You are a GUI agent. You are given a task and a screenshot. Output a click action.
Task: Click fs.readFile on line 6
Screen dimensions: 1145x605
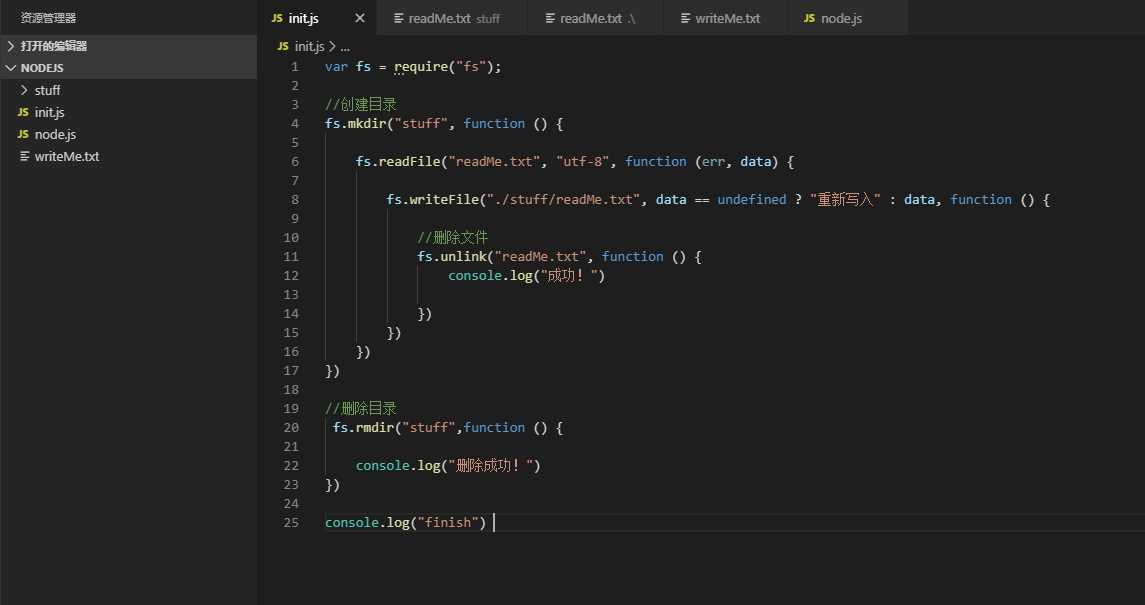tap(398, 161)
